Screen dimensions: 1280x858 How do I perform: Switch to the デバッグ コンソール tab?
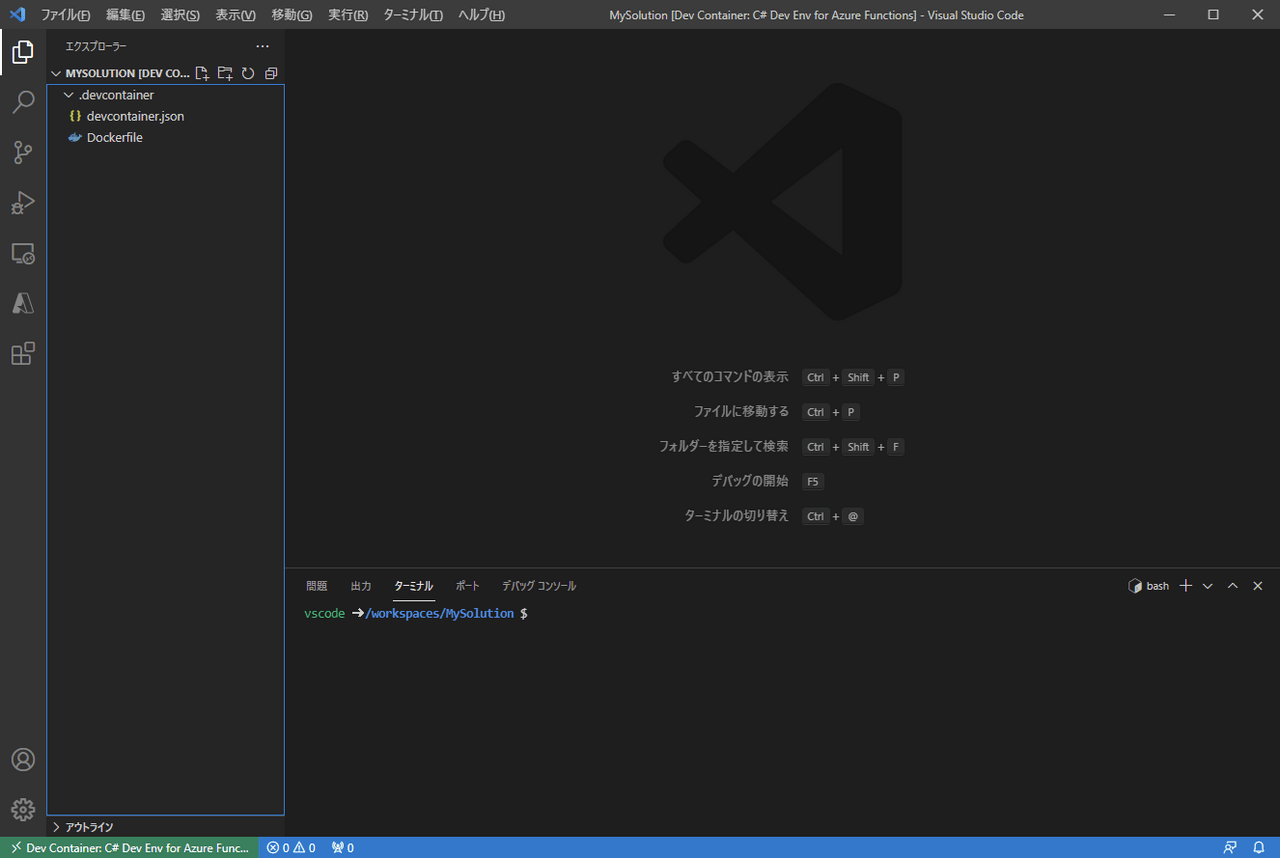coord(539,586)
